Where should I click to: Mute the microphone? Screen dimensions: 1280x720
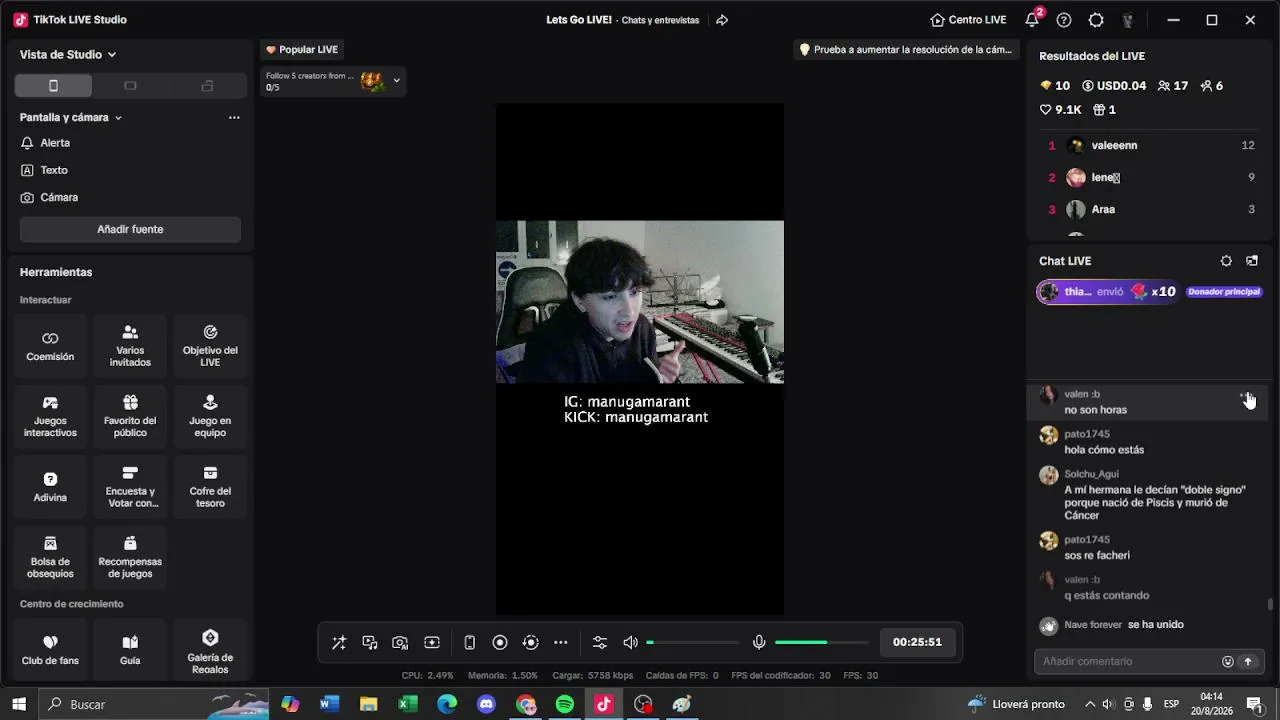759,643
